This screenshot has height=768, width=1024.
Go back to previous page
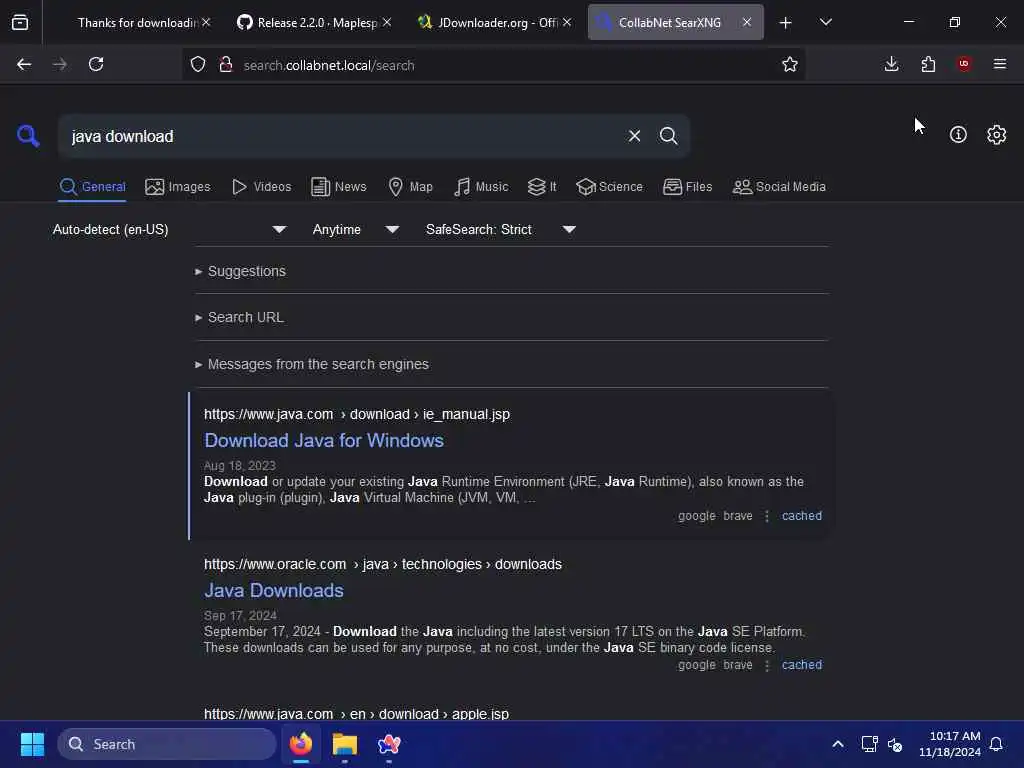coord(24,64)
